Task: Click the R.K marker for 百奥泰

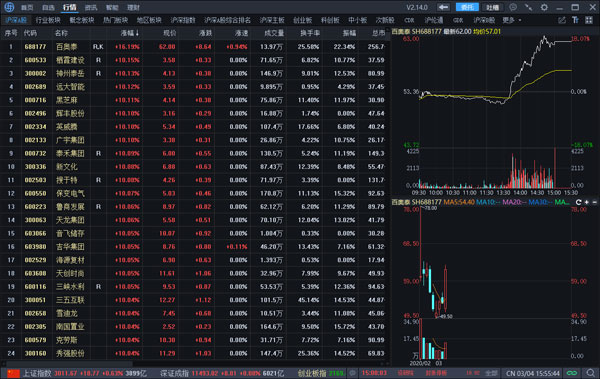Action: [98, 47]
